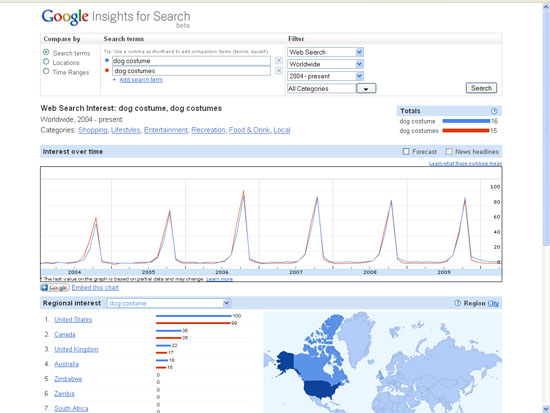Open the Canada region link

[x=65, y=334]
